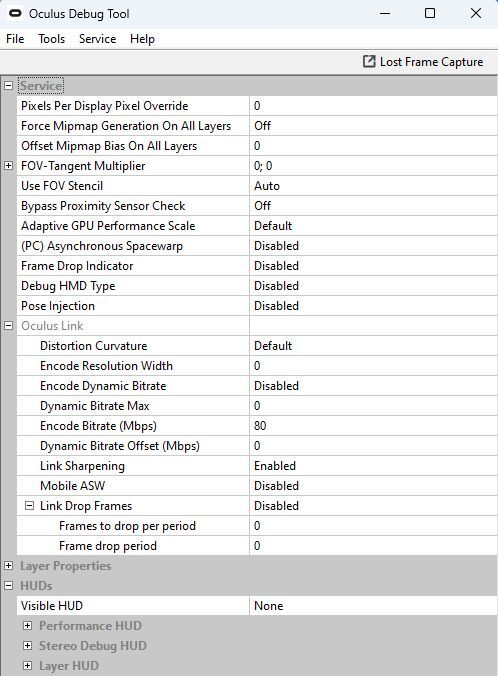The image size is (498, 676).
Task: Open the Tools menu
Action: pyautogui.click(x=51, y=39)
